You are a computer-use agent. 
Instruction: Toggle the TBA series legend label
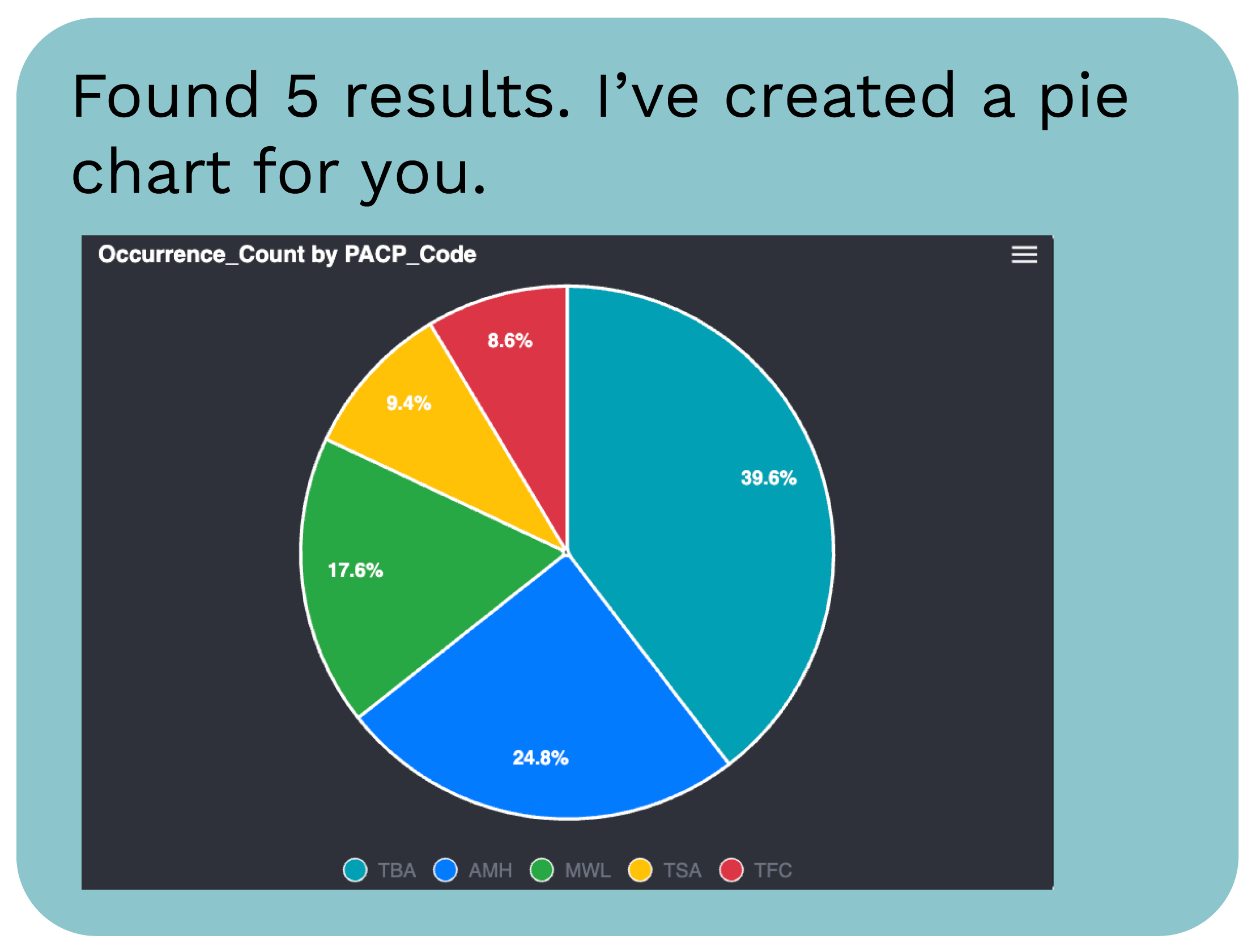(397, 870)
